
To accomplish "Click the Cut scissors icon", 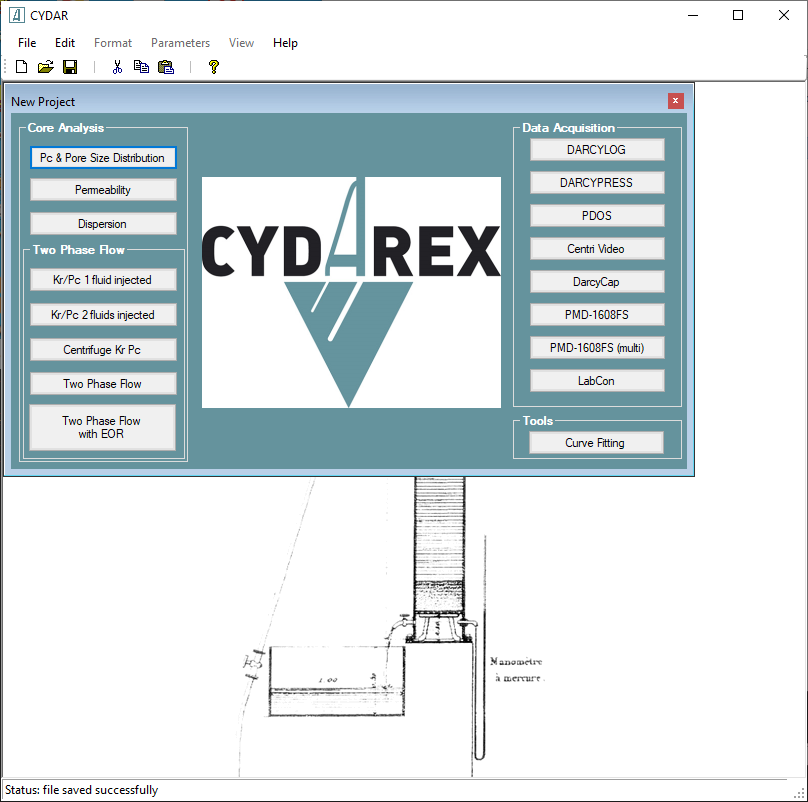I will (x=117, y=66).
